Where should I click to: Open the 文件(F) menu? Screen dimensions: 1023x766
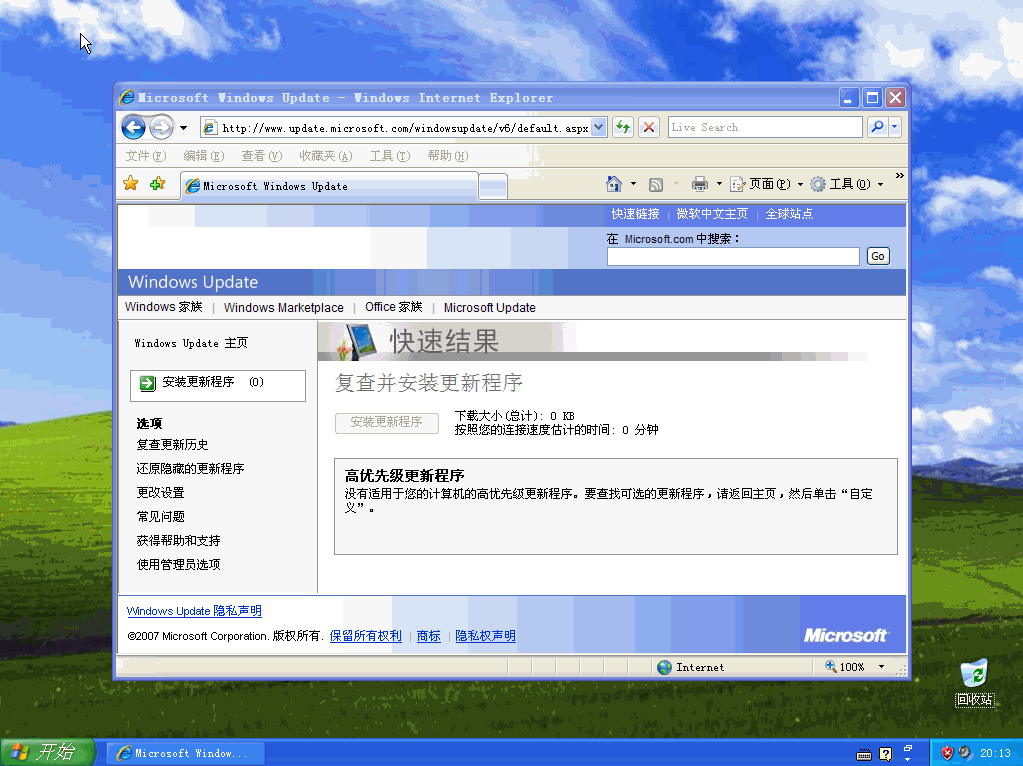[x=145, y=156]
